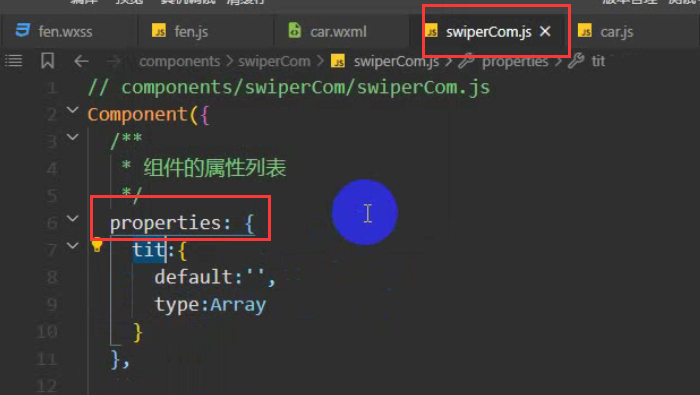The width and height of the screenshot is (700, 395).
Task: Go forward with the right arrow
Action: (114, 61)
